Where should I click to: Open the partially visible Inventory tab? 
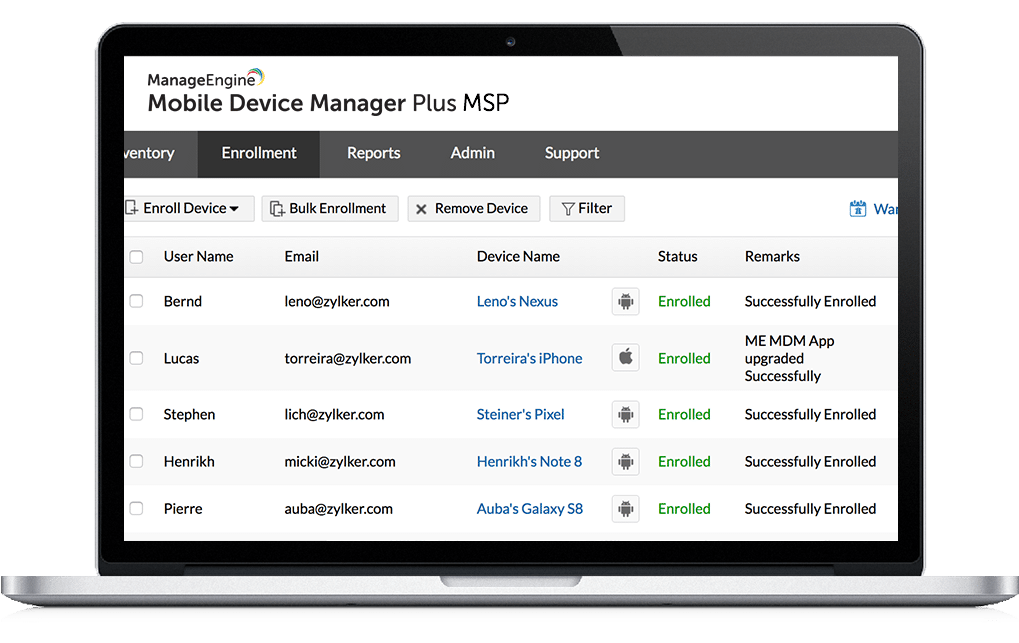(x=151, y=153)
